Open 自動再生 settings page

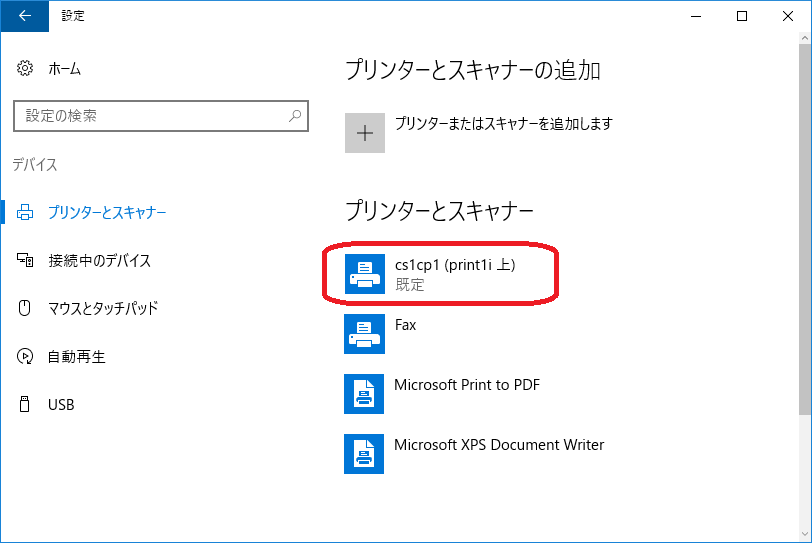(x=77, y=357)
